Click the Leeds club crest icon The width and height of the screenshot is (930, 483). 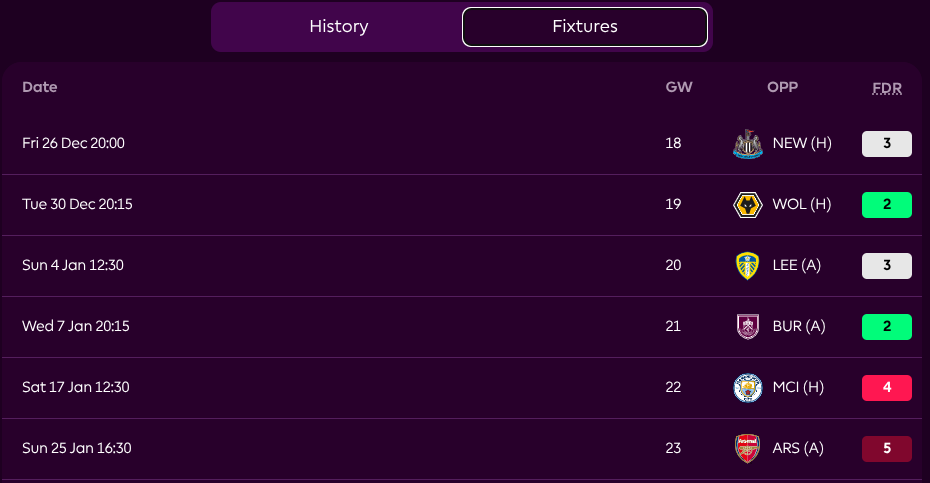(x=747, y=266)
